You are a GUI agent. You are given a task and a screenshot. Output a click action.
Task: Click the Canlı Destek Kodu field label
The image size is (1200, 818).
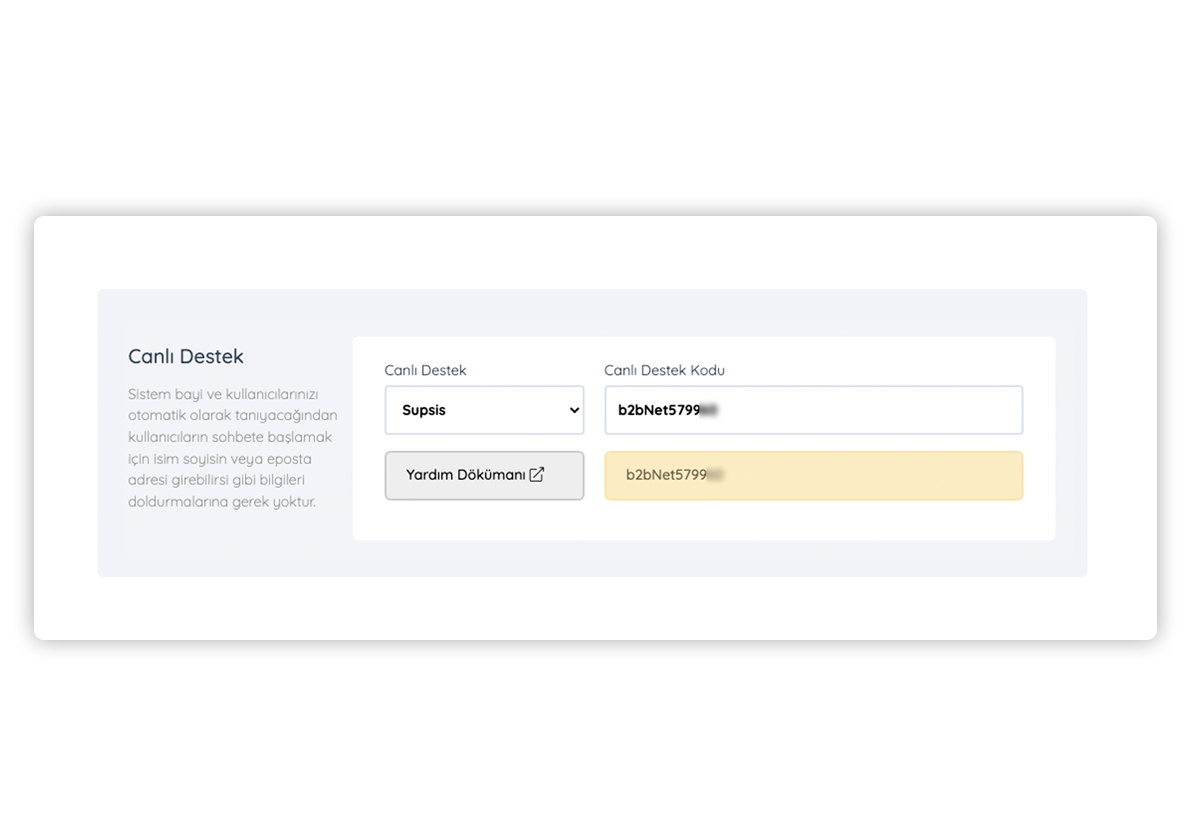tap(664, 370)
